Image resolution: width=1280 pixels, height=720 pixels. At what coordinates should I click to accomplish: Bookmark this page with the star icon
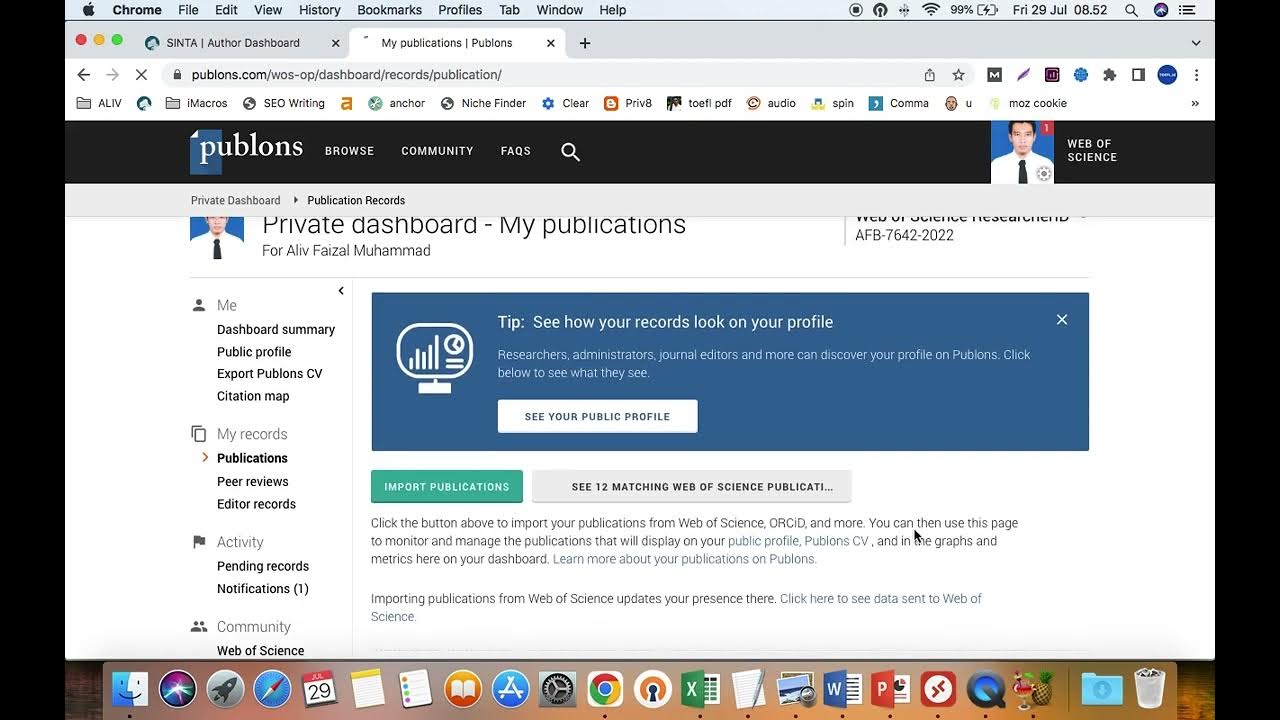point(958,75)
